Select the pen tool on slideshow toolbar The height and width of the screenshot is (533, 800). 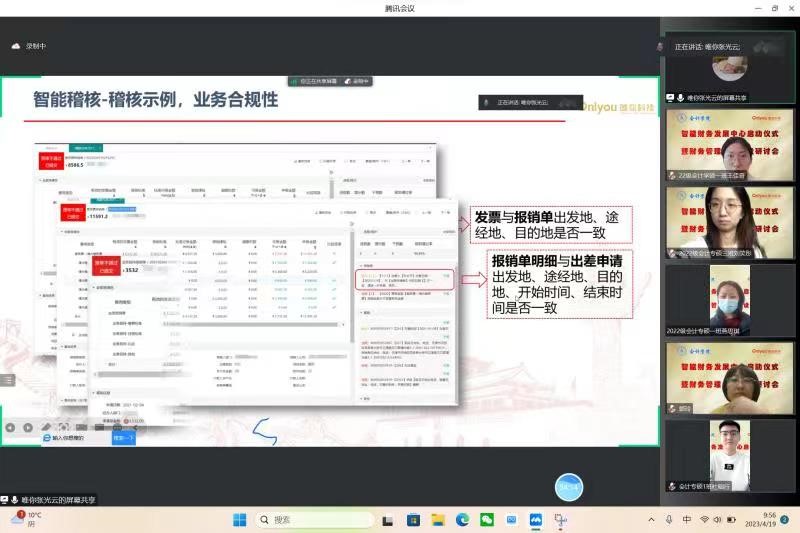(47, 427)
